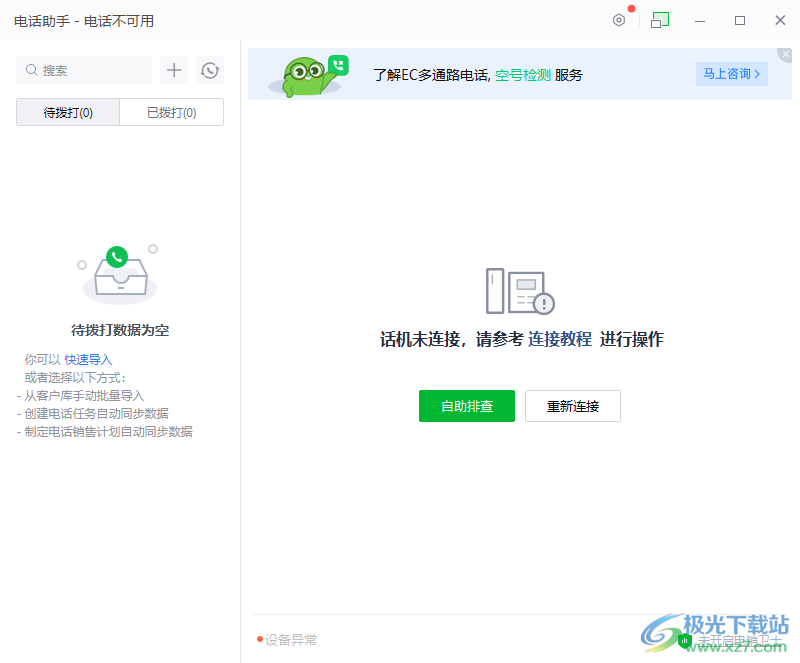800x663 pixels.
Task: Open call history clock icon
Action: point(210,70)
